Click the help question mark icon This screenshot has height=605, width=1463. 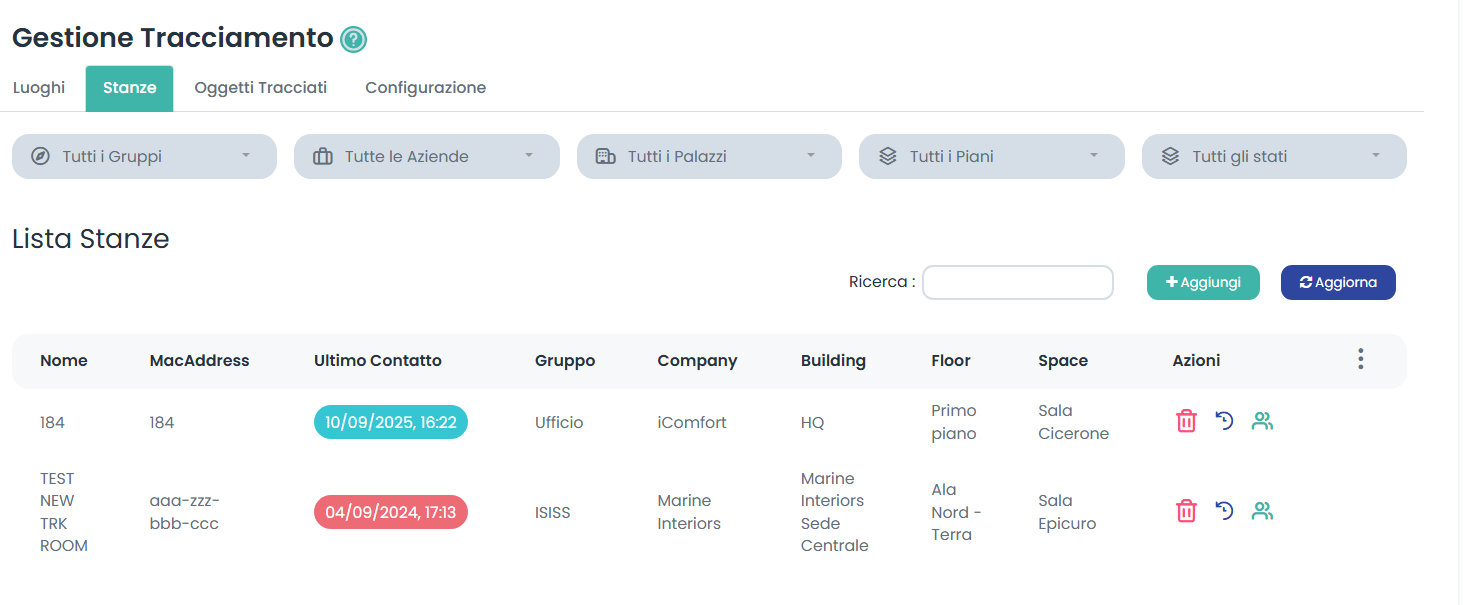(353, 39)
